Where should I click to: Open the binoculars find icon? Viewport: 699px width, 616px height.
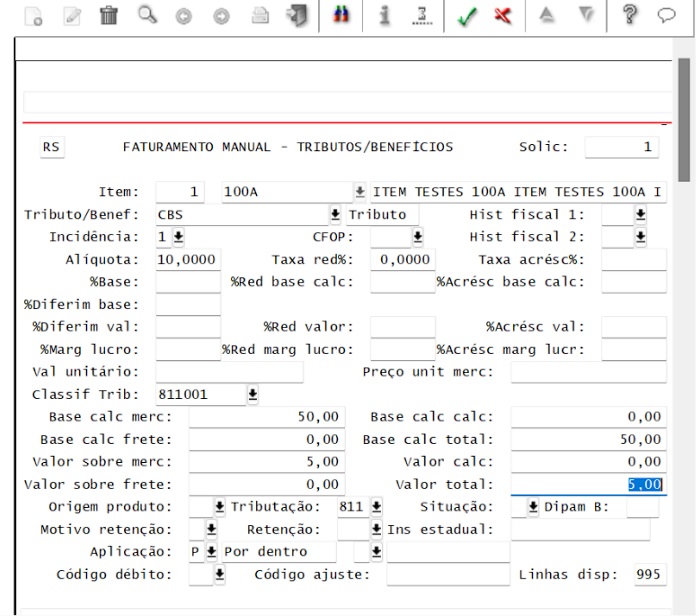tap(341, 15)
